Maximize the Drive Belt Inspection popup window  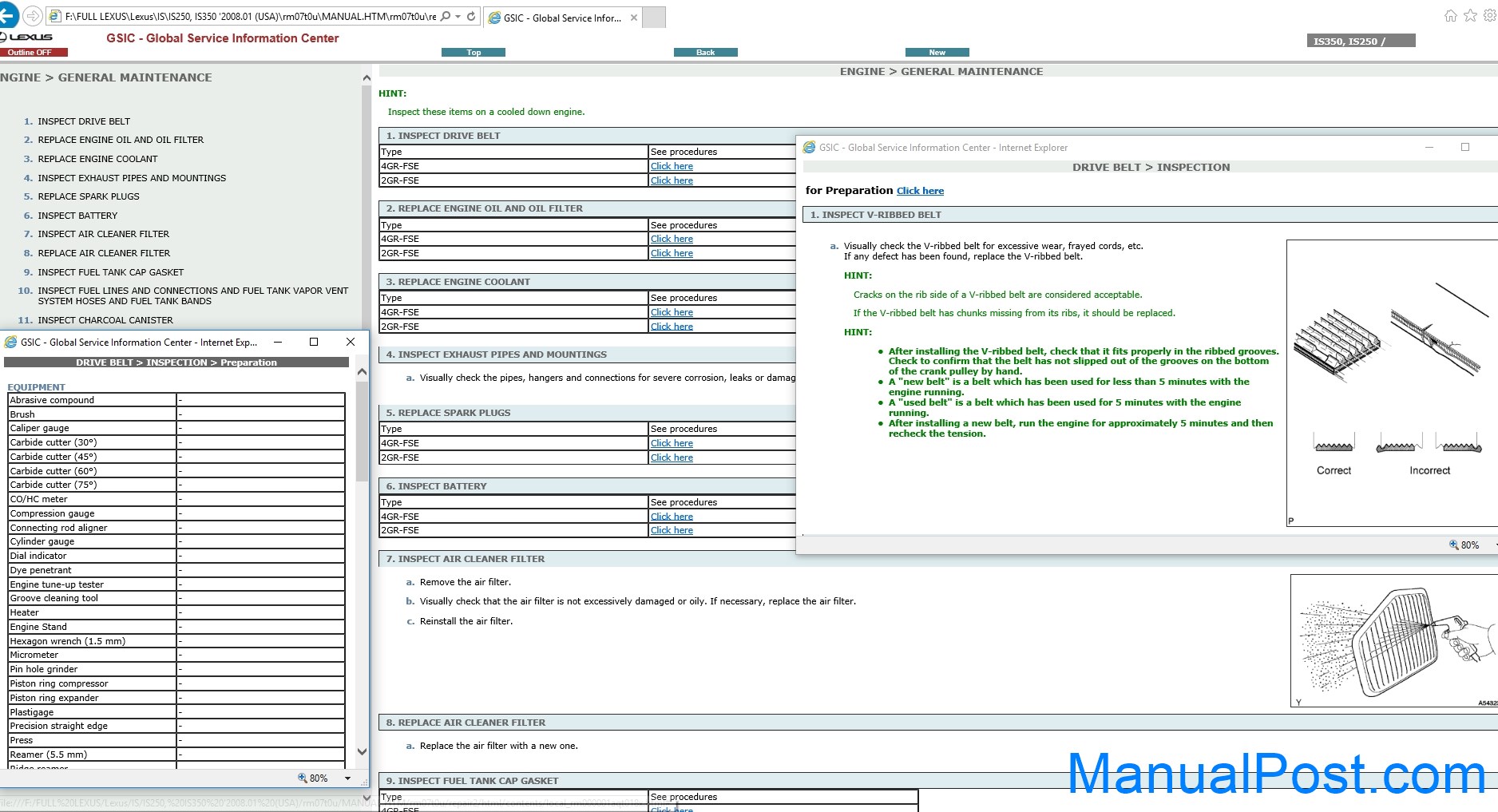coord(1465,147)
